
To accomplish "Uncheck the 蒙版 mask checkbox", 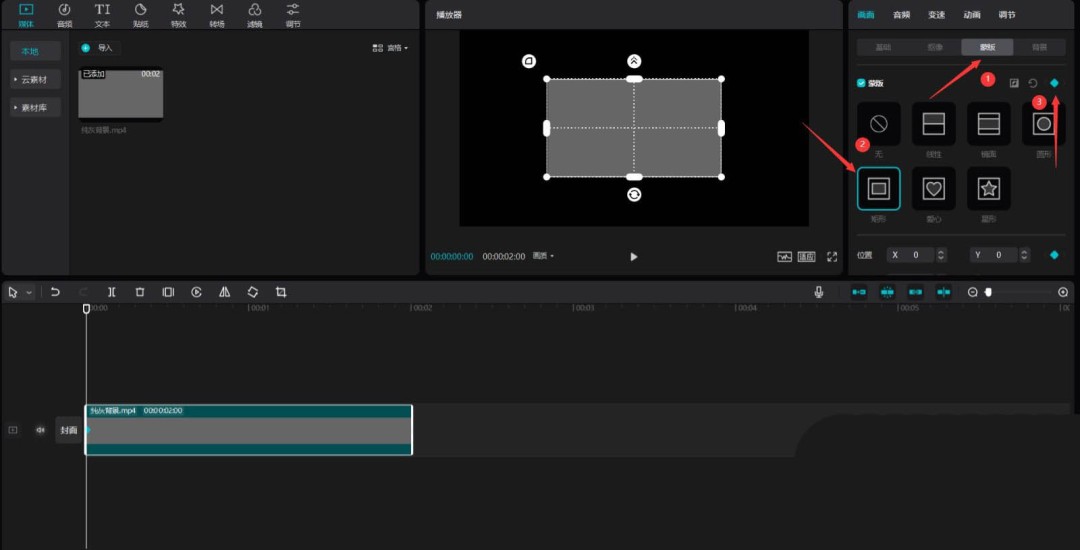I will 861,83.
